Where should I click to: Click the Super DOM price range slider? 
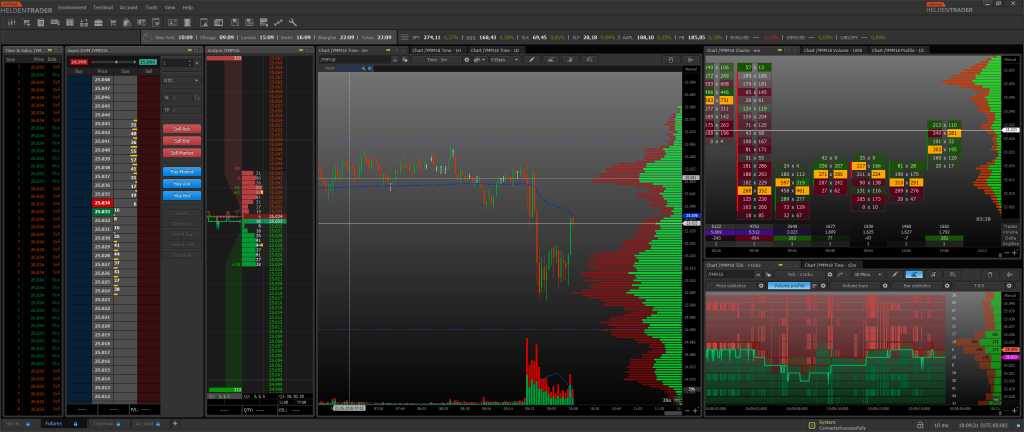click(115, 61)
